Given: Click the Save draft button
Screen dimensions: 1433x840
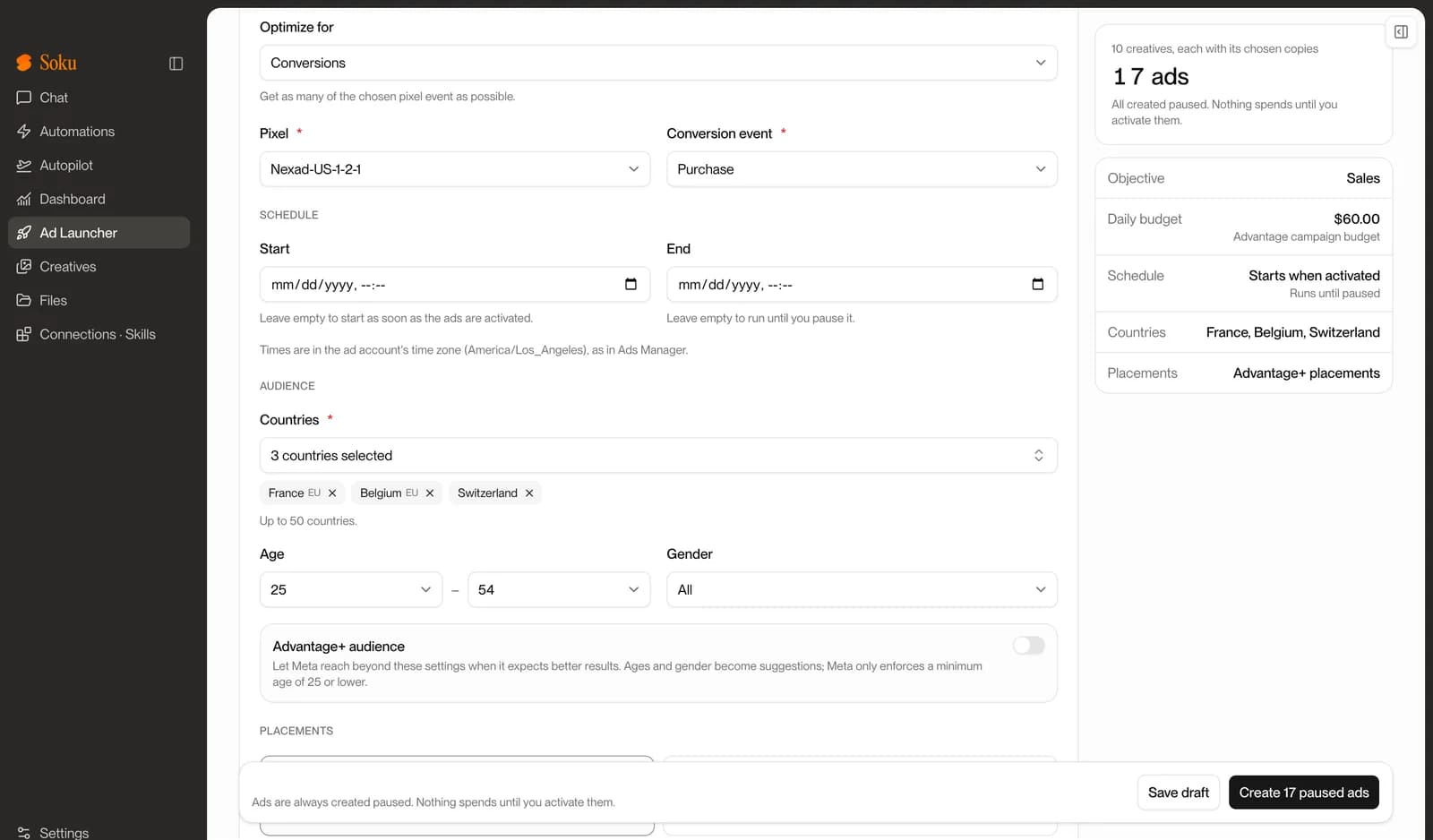Looking at the screenshot, I should 1179,793.
